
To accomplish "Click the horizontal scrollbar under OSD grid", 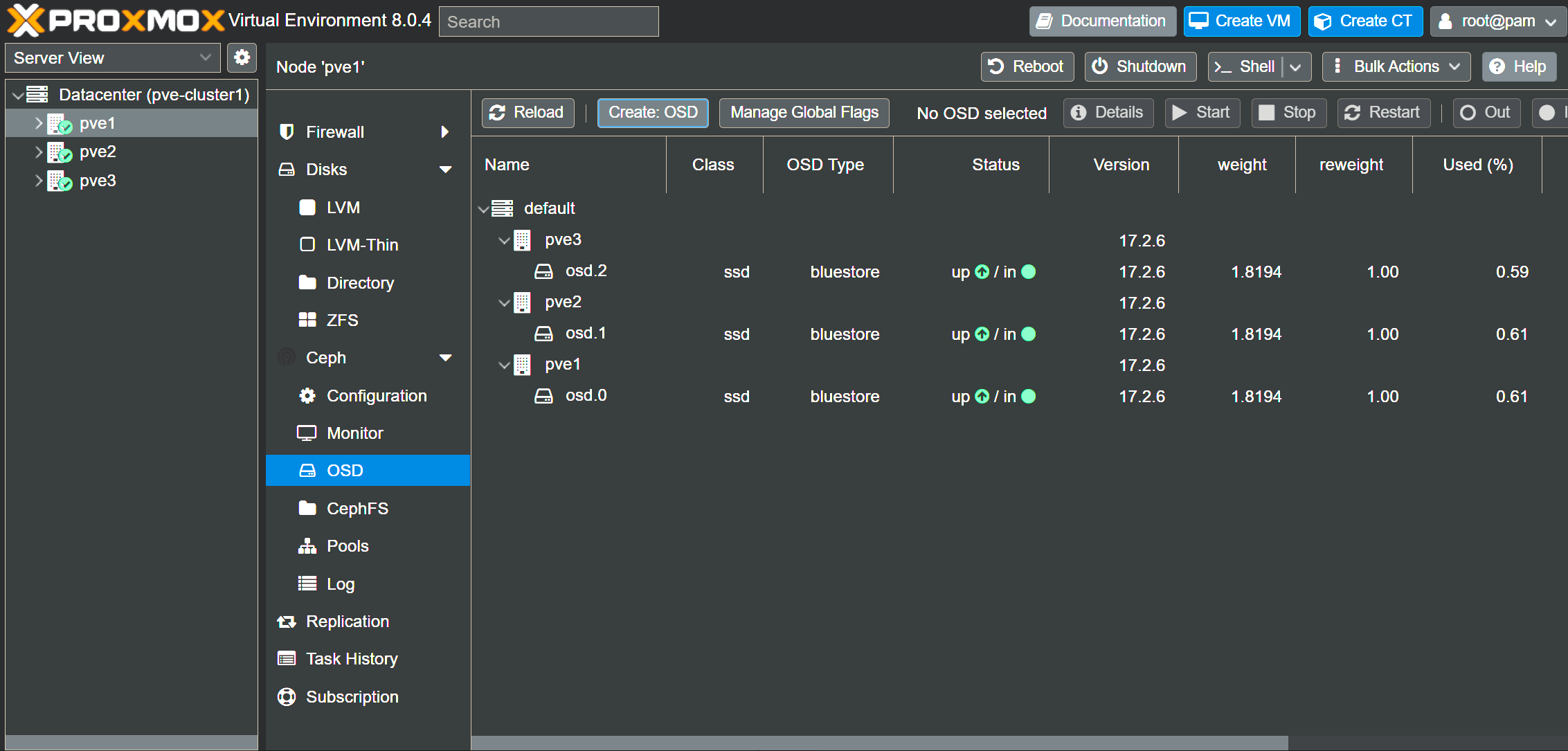I will tap(879, 743).
